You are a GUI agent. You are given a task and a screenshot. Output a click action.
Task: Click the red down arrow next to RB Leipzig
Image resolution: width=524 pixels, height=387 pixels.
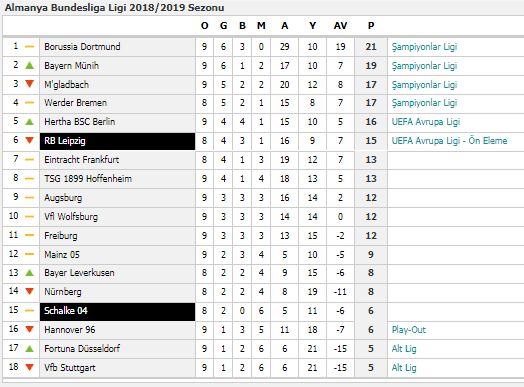(x=29, y=140)
